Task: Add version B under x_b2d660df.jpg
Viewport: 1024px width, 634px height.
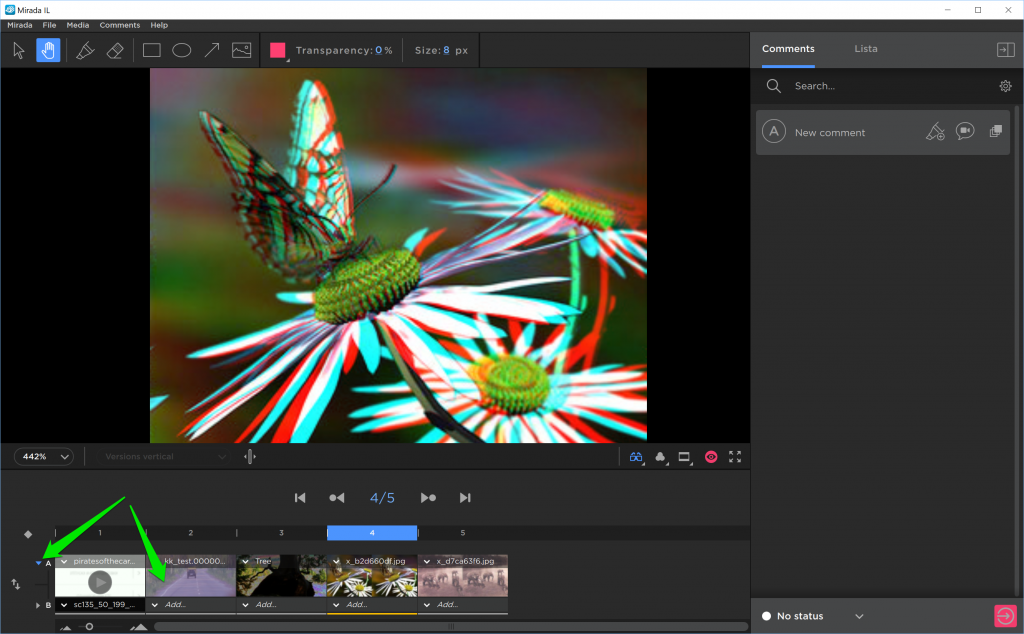Action: 357,605
